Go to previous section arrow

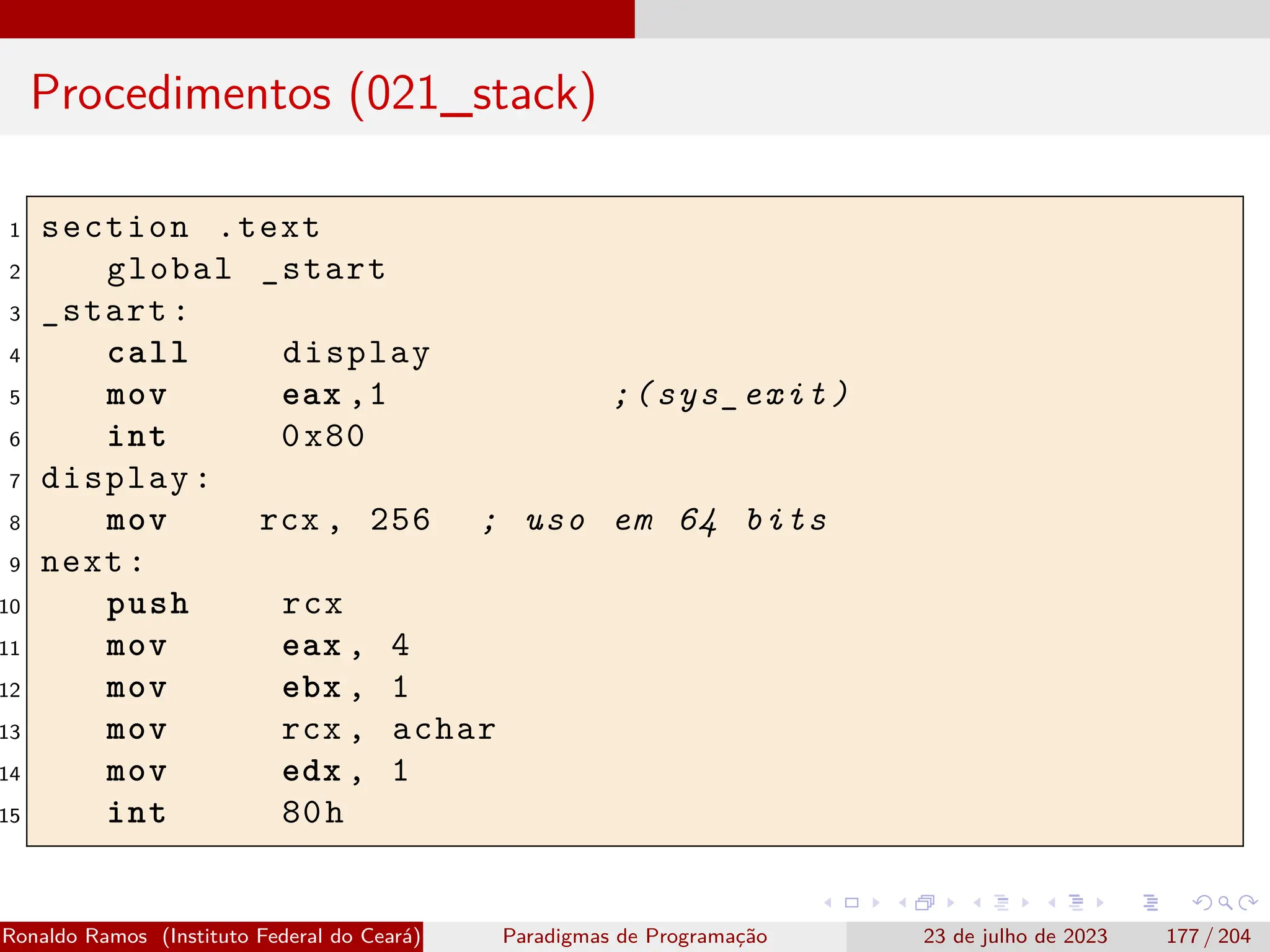(1052, 902)
